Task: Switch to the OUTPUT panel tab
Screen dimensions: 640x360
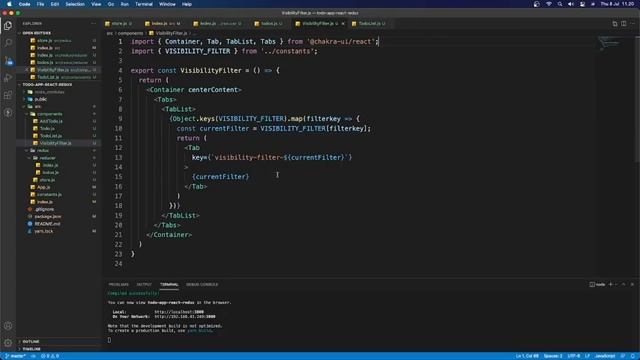Action: click(x=144, y=284)
